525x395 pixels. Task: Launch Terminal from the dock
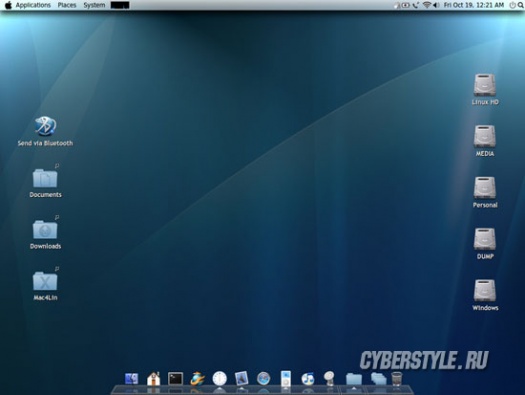175,379
